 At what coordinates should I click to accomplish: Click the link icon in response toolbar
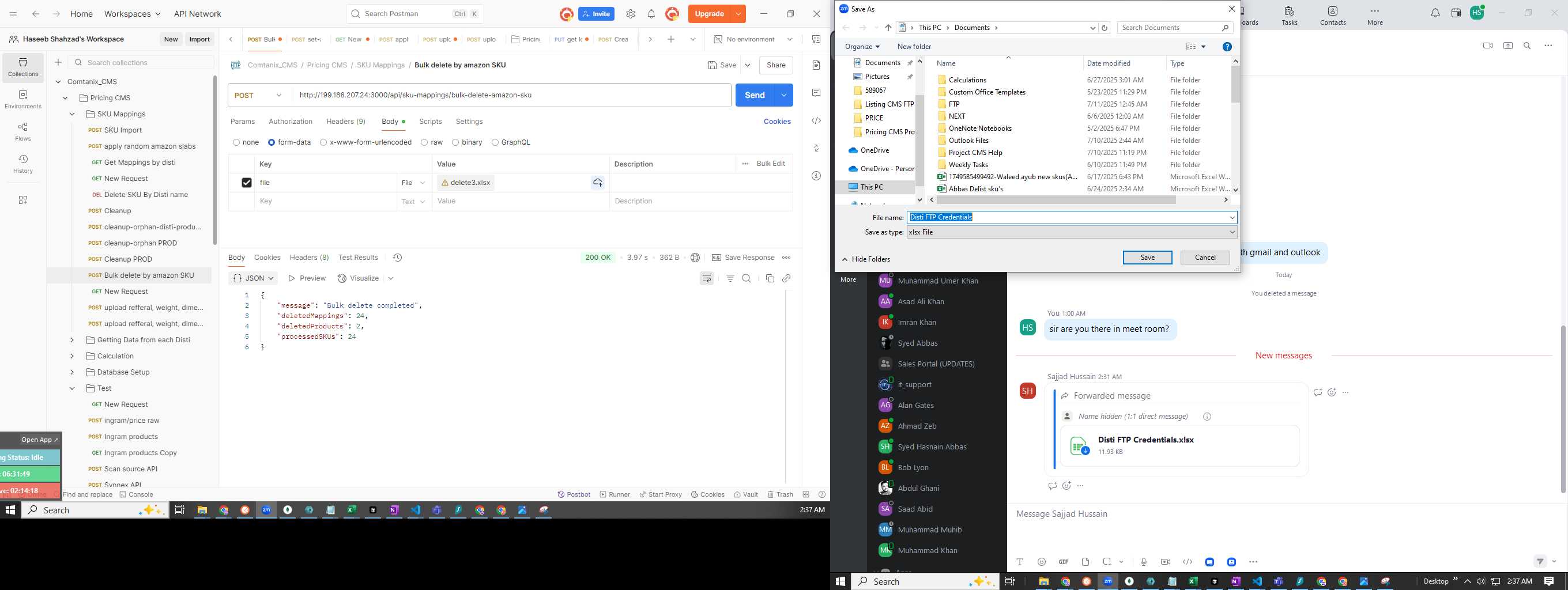pos(786,278)
